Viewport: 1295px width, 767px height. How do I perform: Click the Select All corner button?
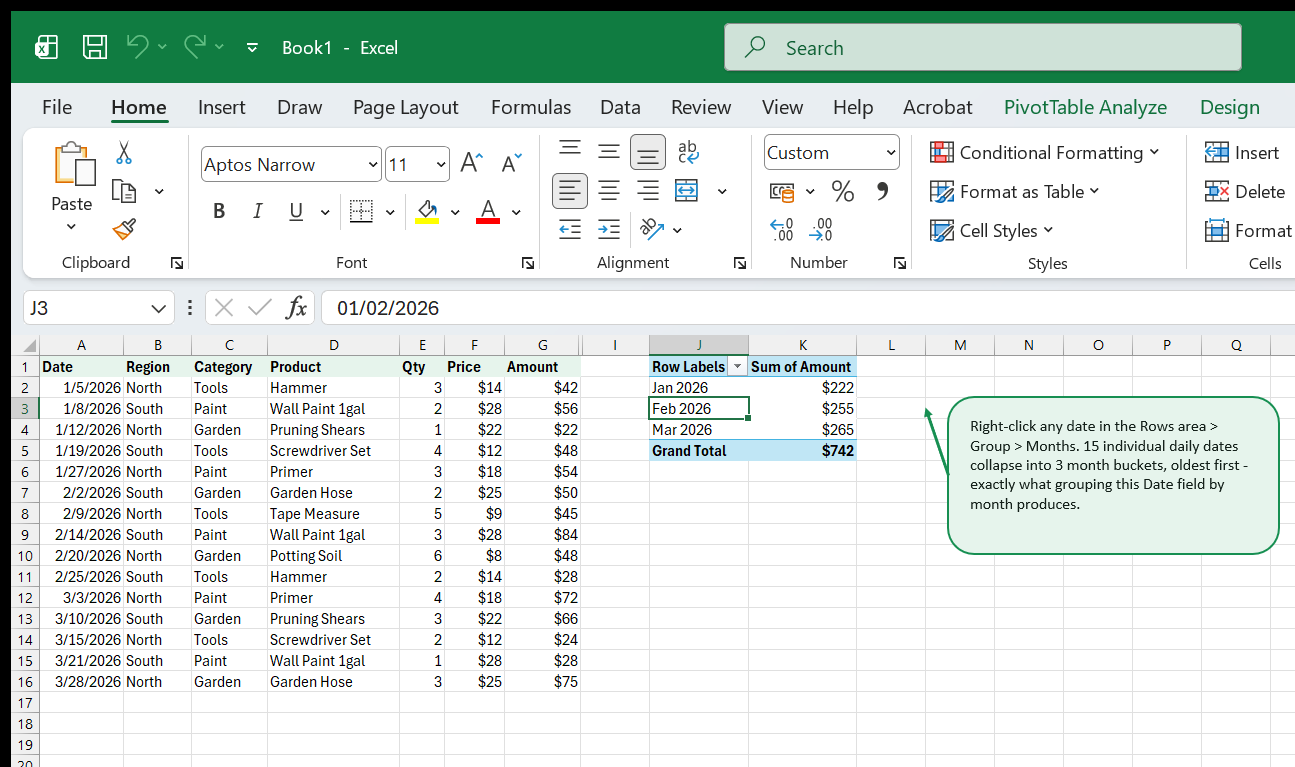click(26, 346)
